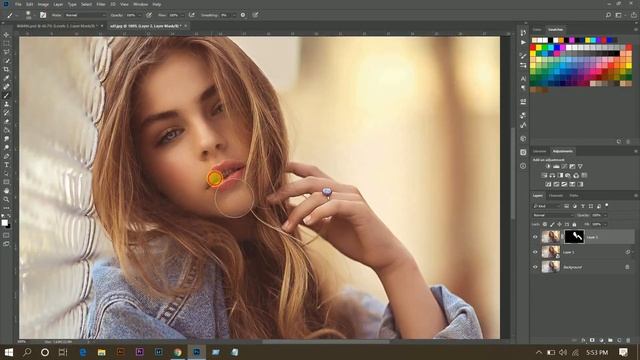Open the Image menu
The height and width of the screenshot is (360, 640).
click(x=43, y=4)
